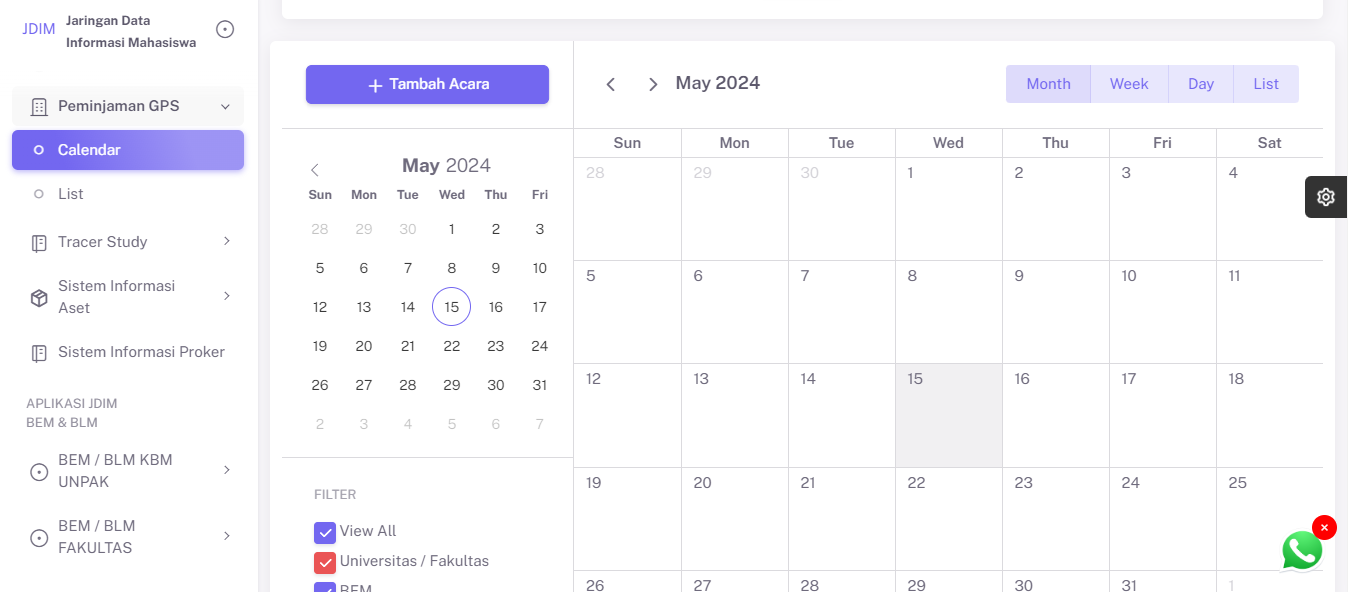Uncheck the Universitas / Fakultas filter
The image size is (1348, 592).
325,562
